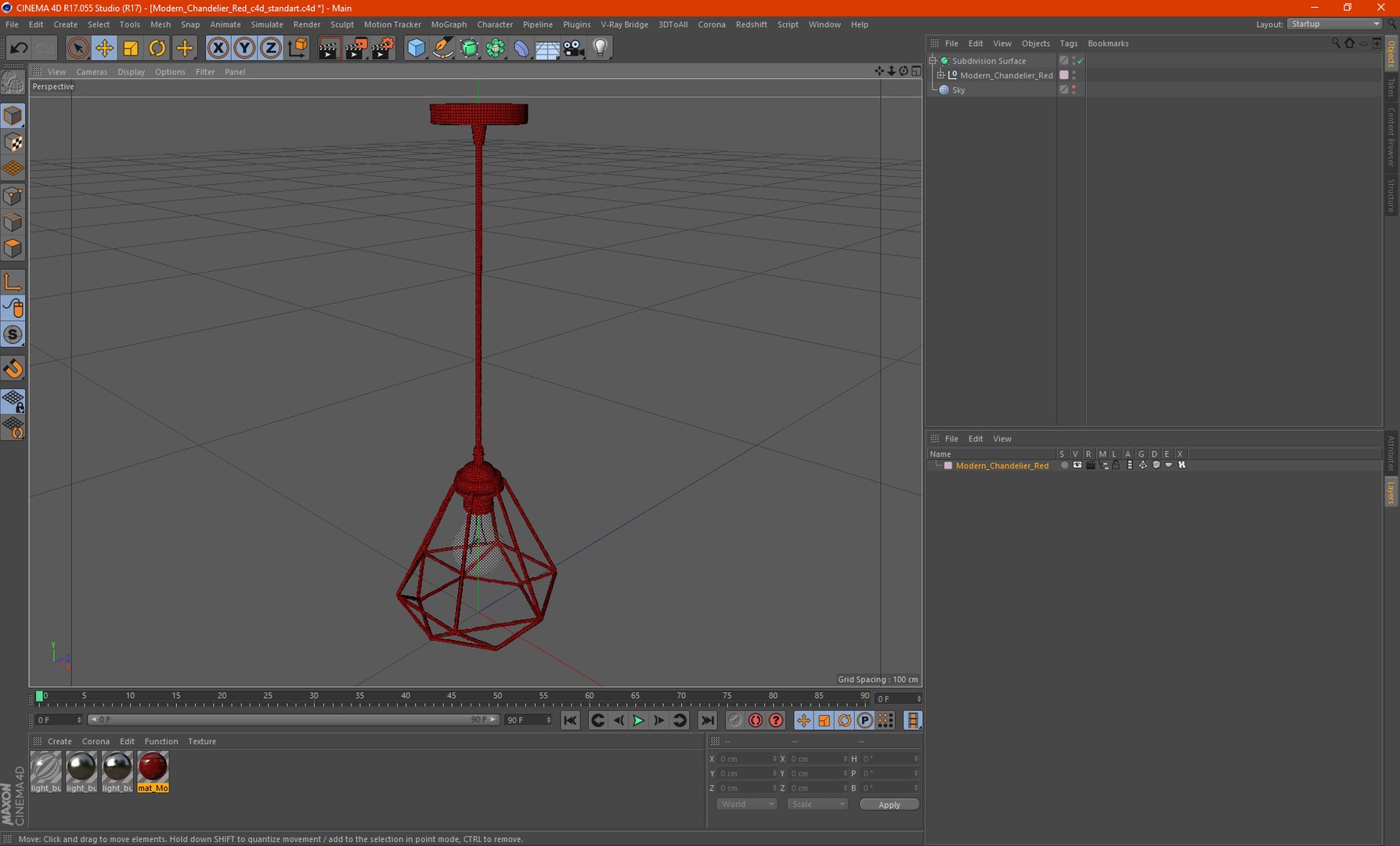
Task: Open the Scale mode dropdown
Action: click(817, 804)
